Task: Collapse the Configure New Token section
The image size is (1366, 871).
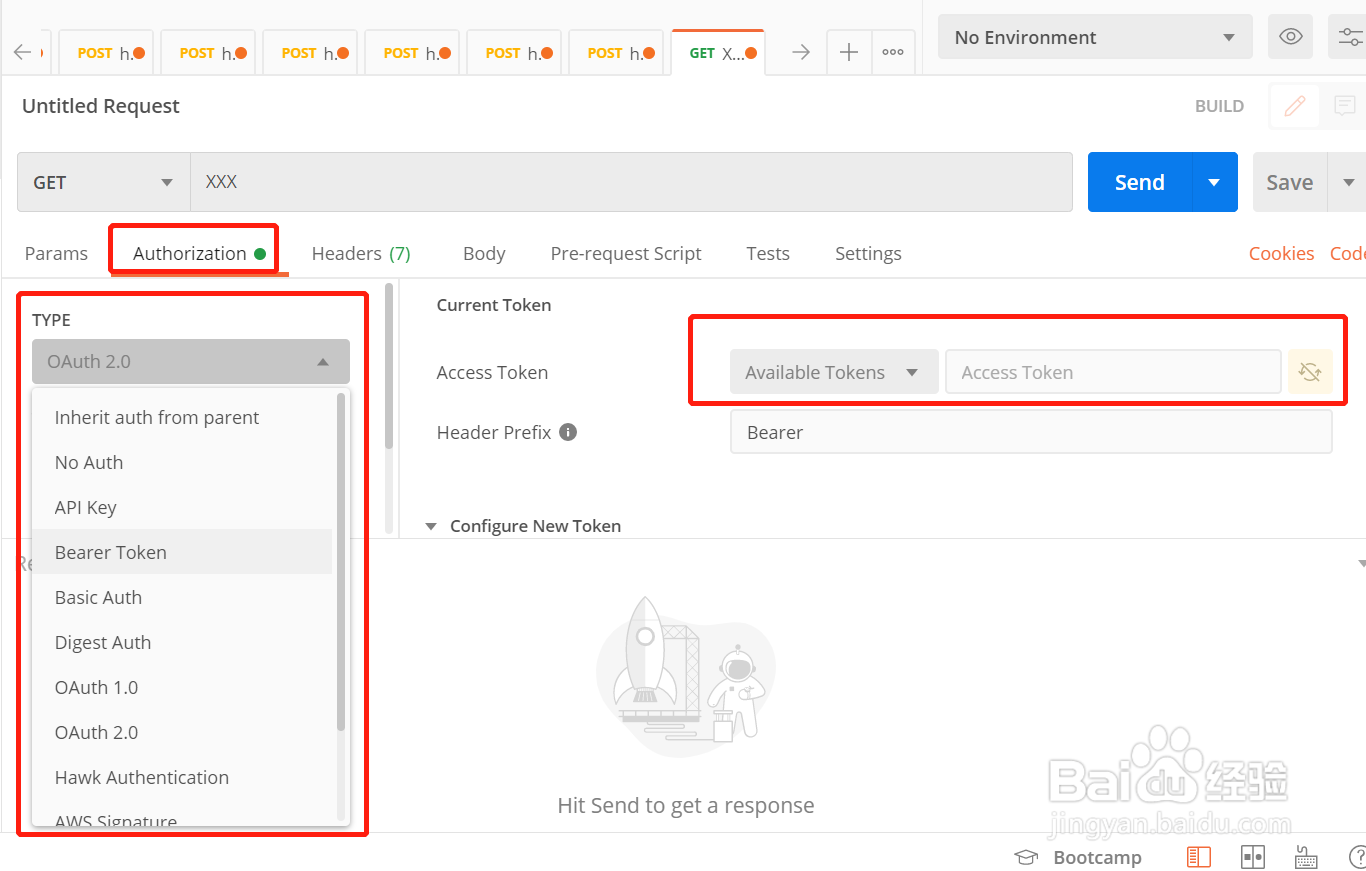Action: coord(432,526)
